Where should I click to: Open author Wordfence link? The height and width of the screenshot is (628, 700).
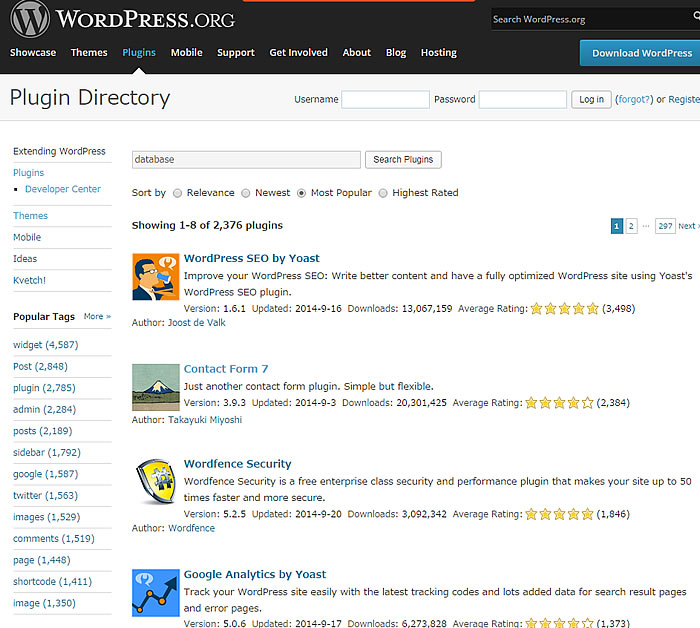point(192,528)
